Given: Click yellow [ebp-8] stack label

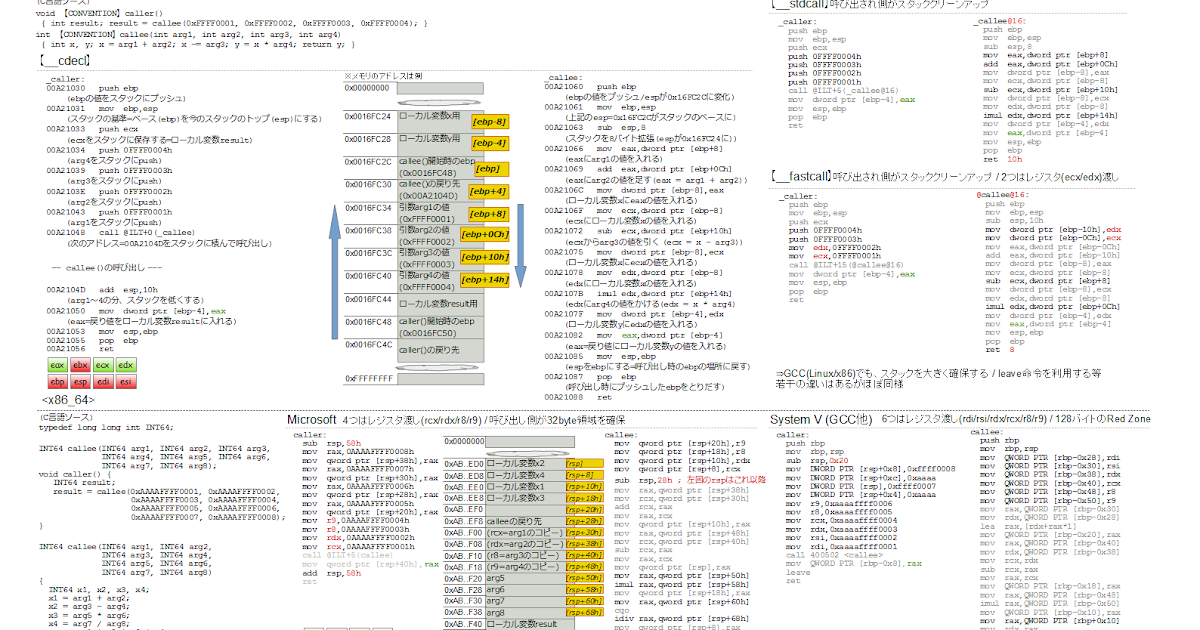Looking at the screenshot, I should [491, 121].
